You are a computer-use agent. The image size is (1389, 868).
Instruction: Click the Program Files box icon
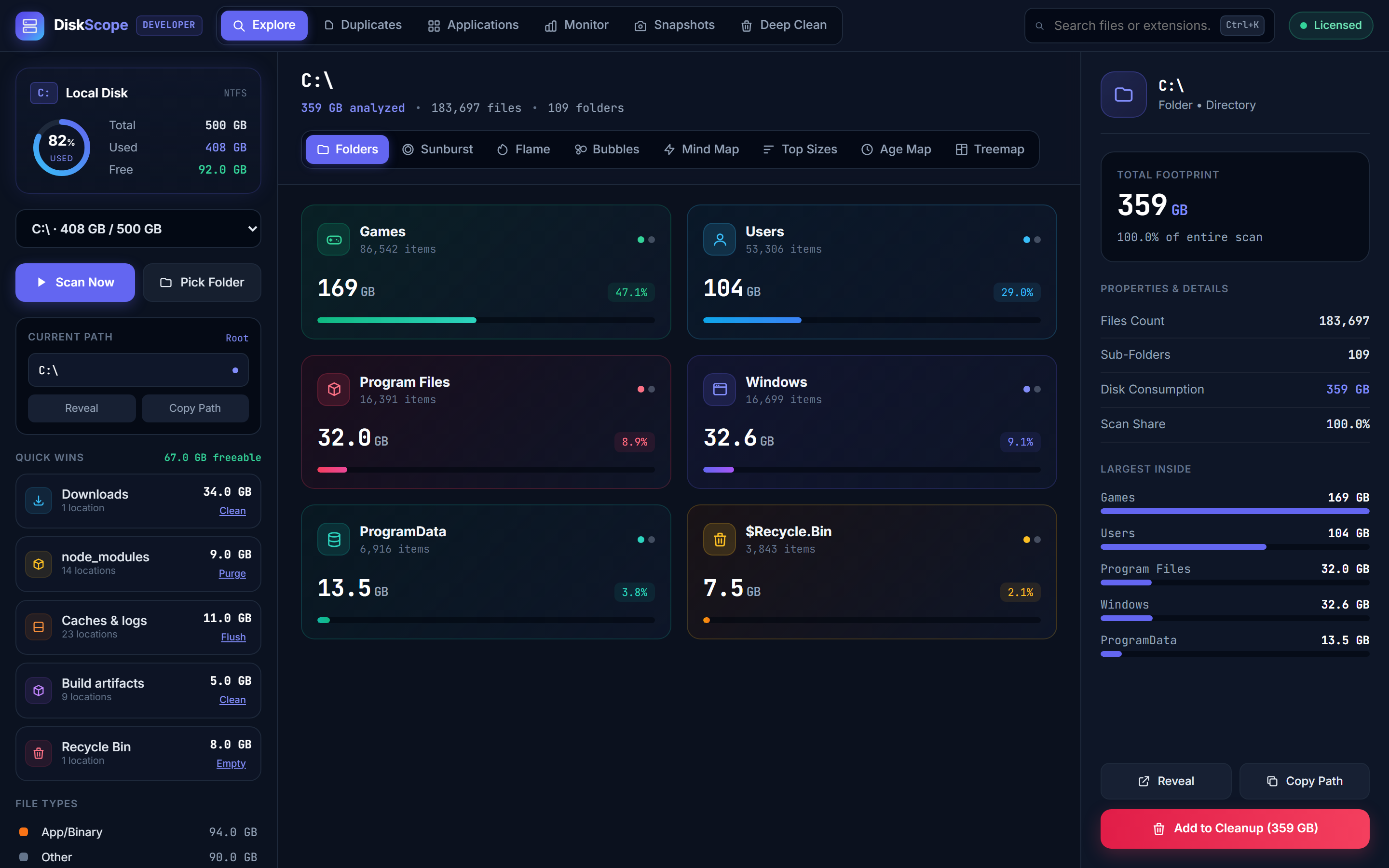click(x=333, y=389)
